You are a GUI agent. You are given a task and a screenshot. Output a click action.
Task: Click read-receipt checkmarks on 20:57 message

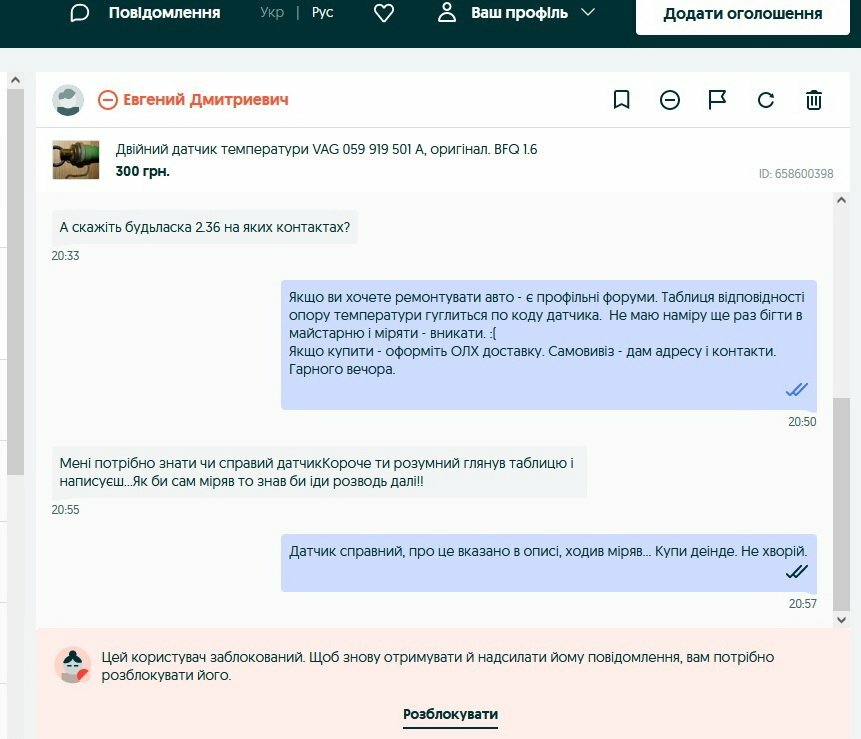796,572
